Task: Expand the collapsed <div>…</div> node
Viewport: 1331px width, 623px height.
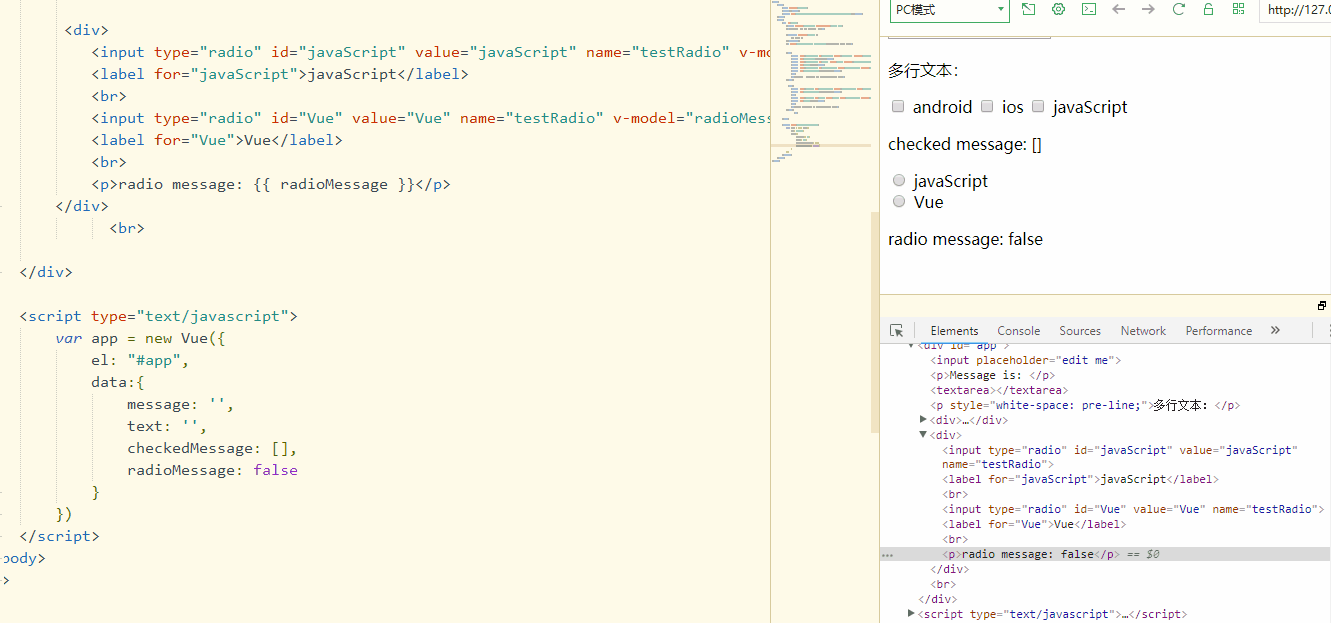Action: (923, 420)
